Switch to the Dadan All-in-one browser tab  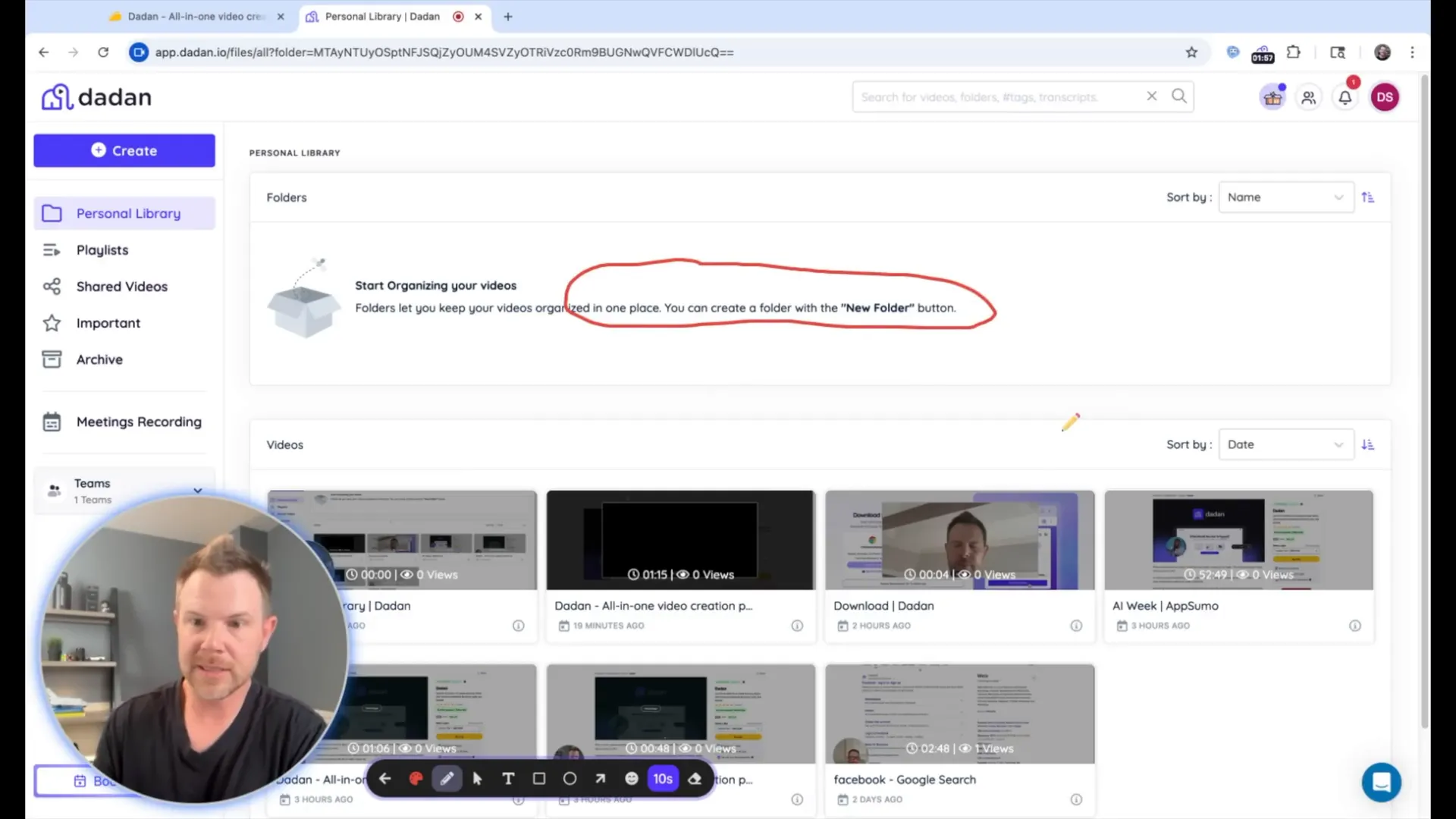point(196,16)
